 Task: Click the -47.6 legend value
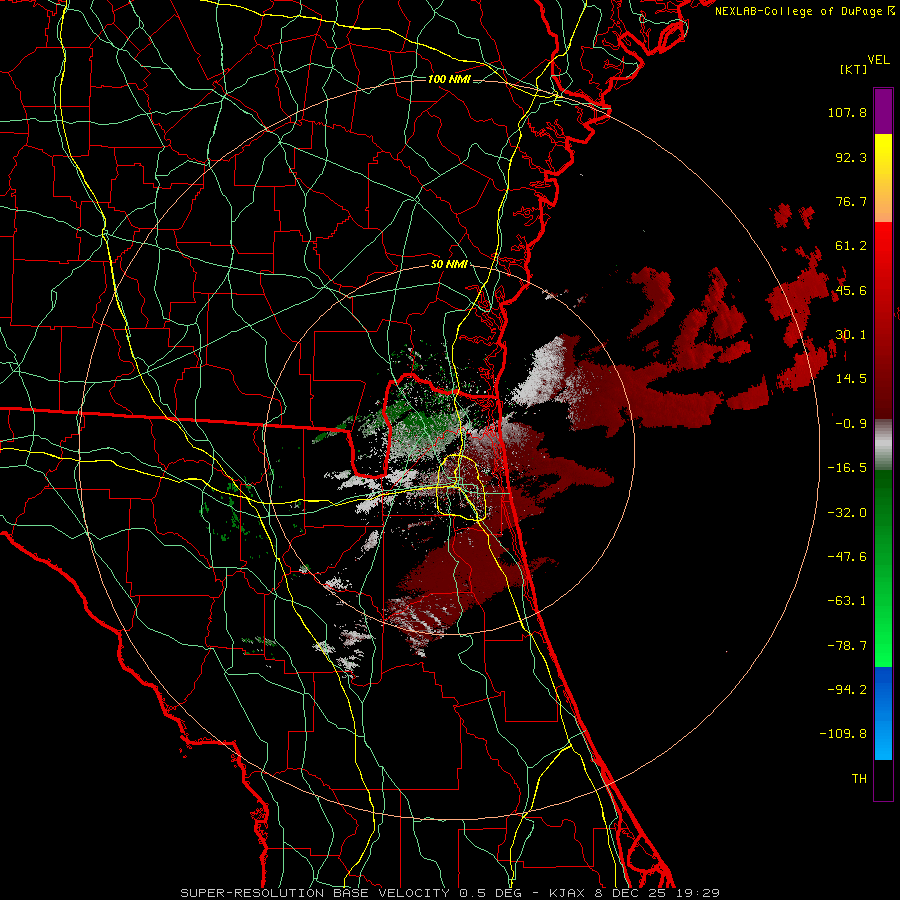click(847, 557)
